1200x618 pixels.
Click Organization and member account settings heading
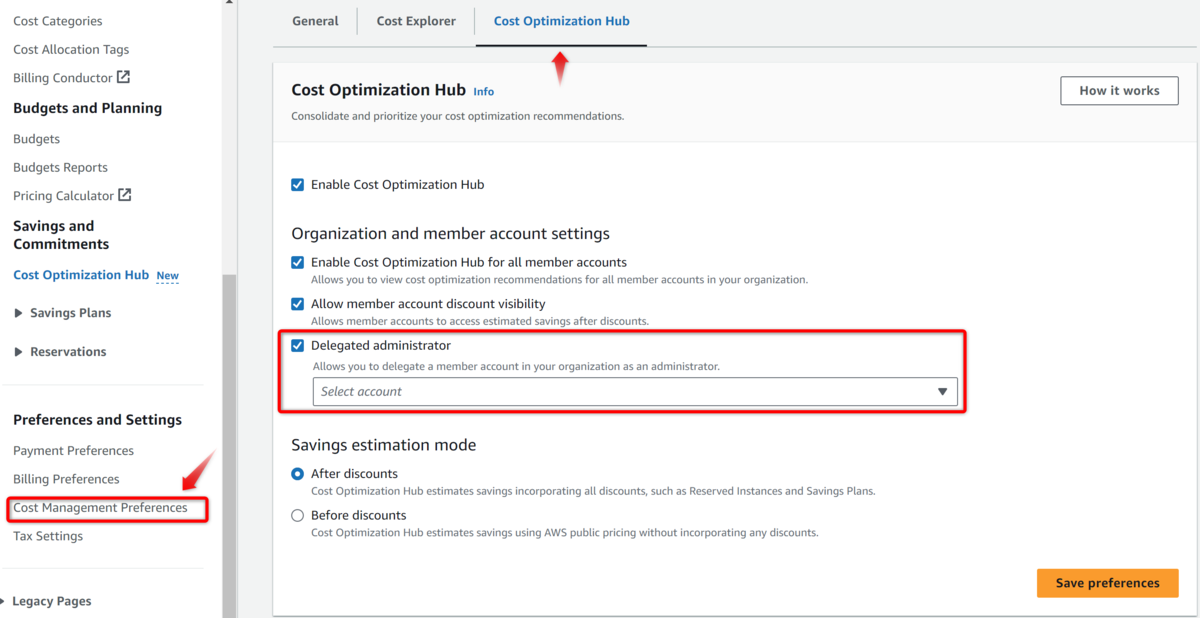click(451, 234)
